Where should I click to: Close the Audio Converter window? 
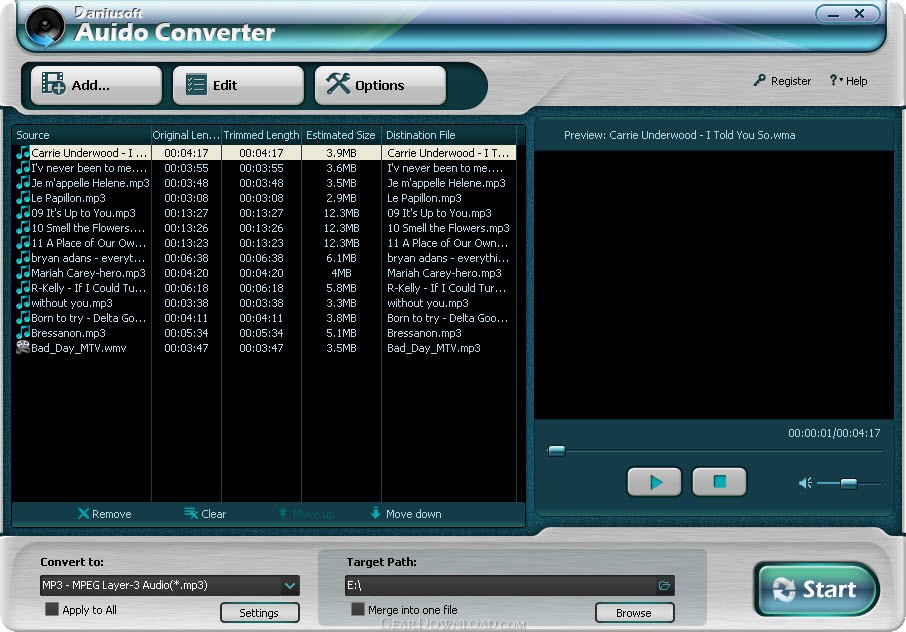click(860, 14)
